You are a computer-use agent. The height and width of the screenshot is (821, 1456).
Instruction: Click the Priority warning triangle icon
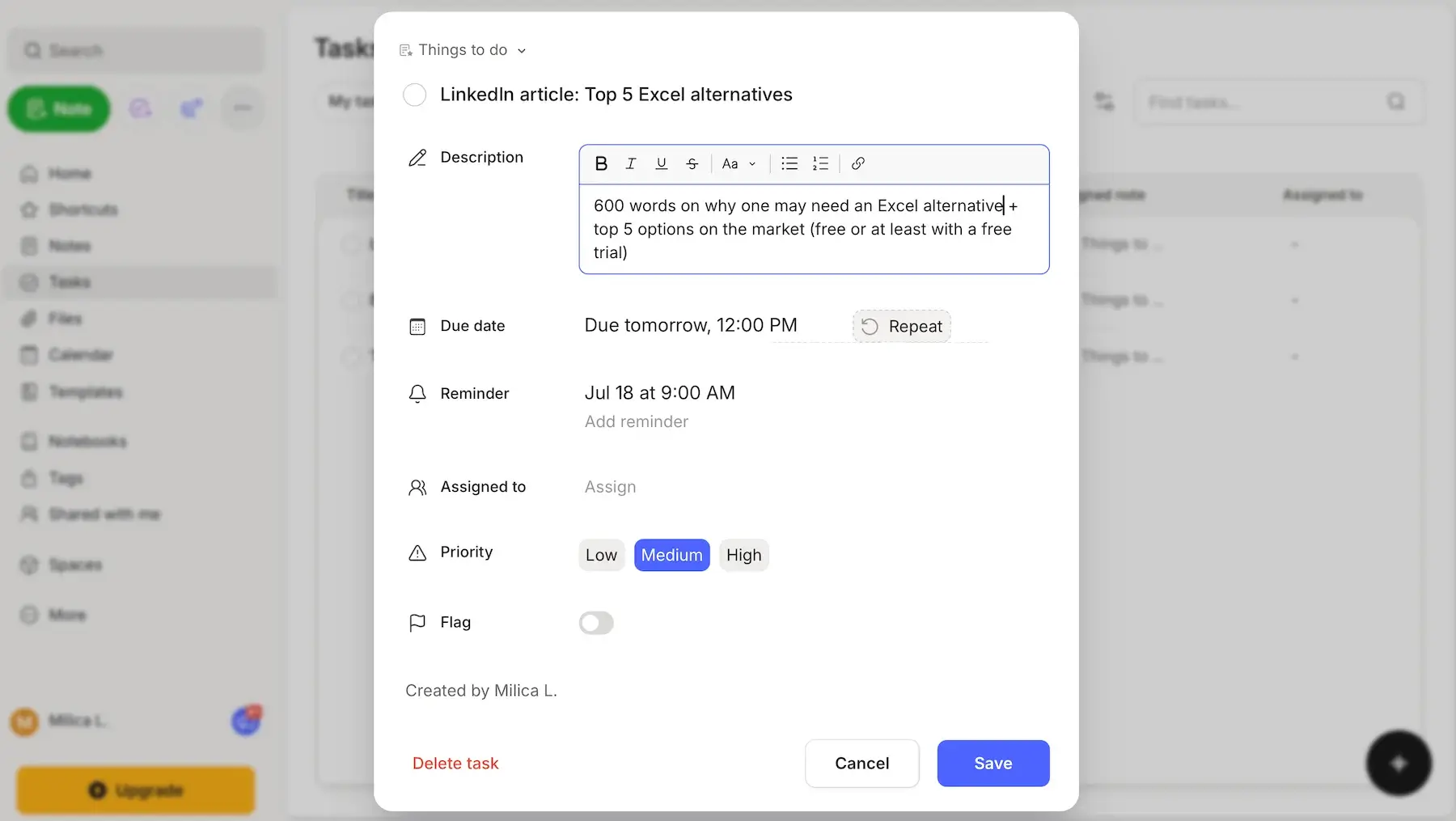(x=417, y=553)
